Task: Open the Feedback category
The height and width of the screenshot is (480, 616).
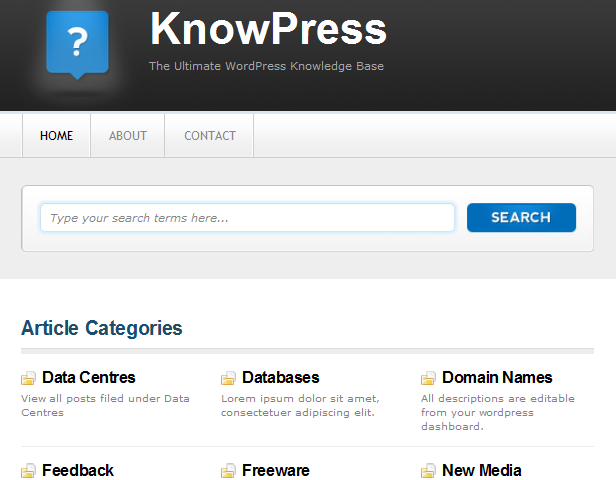Action: click(x=78, y=470)
